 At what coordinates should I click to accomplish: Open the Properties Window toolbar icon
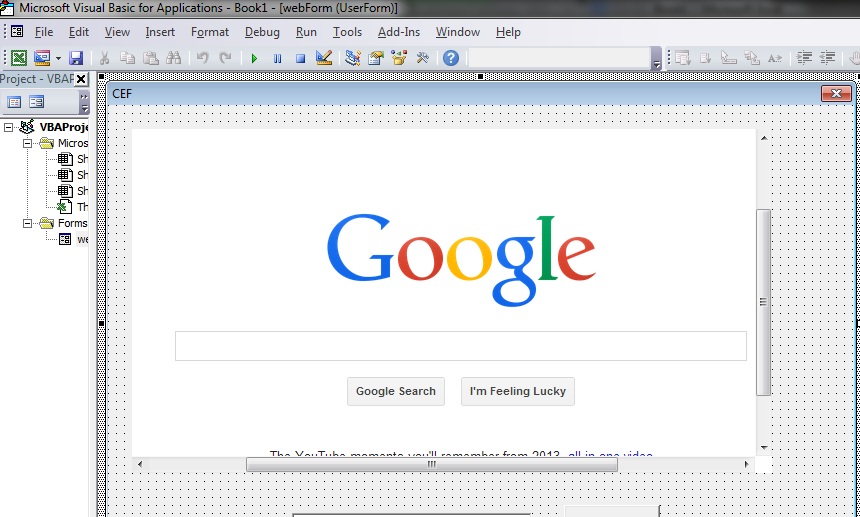click(376, 58)
